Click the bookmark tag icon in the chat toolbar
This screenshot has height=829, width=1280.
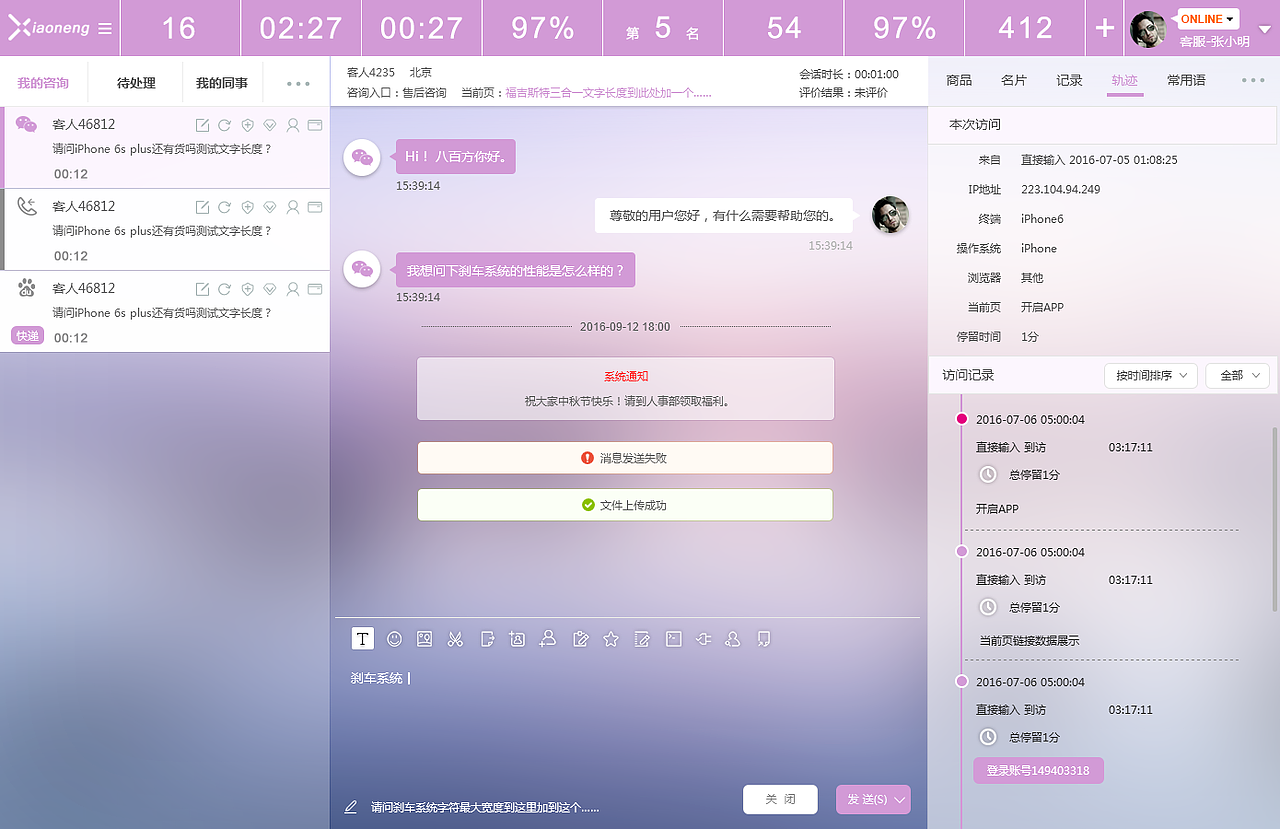tap(764, 639)
